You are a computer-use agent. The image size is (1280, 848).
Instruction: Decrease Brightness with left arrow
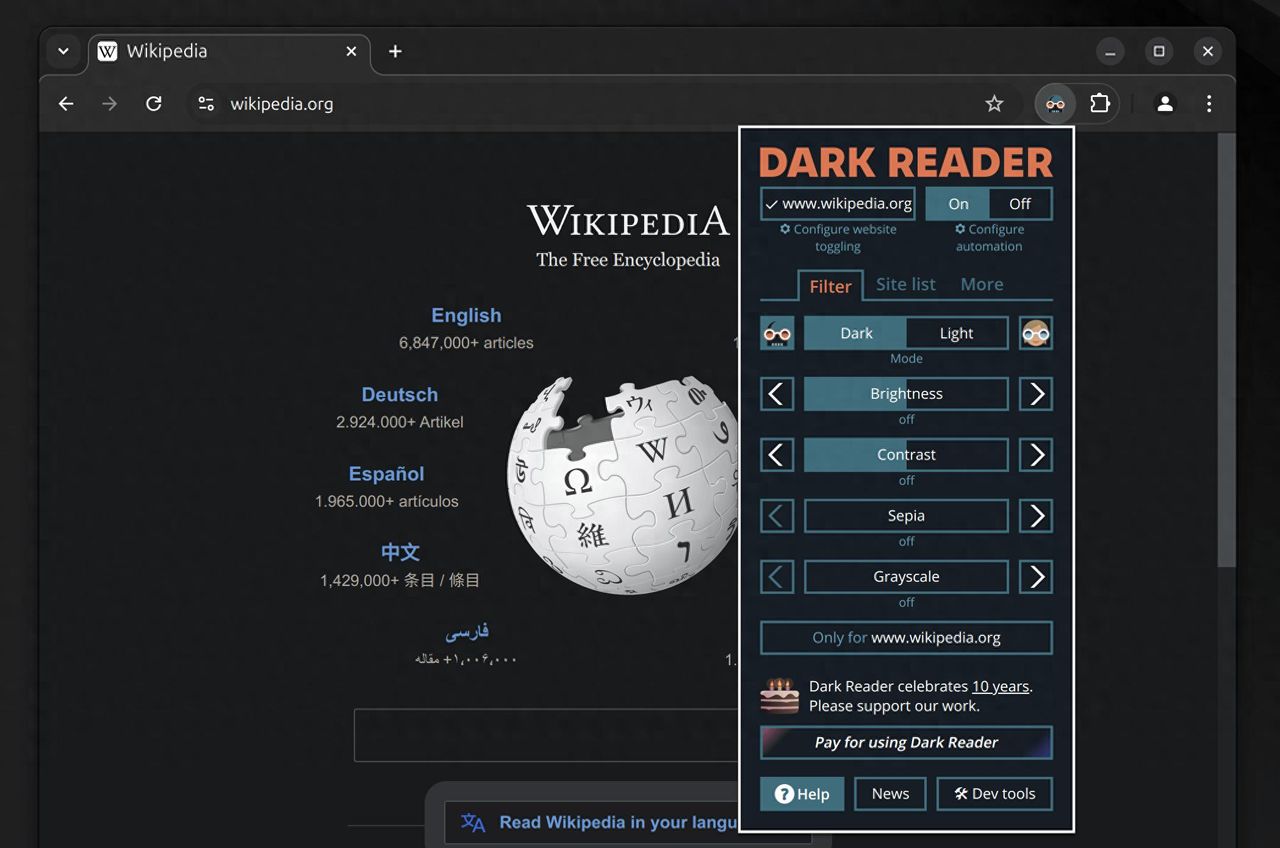pyautogui.click(x=777, y=394)
